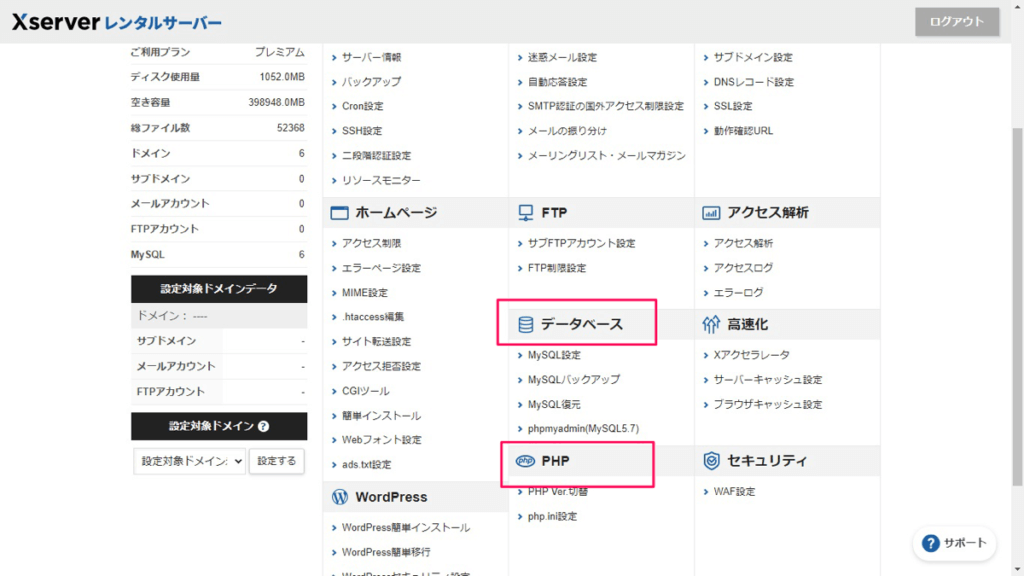Open MySQL設定 link

click(554, 355)
